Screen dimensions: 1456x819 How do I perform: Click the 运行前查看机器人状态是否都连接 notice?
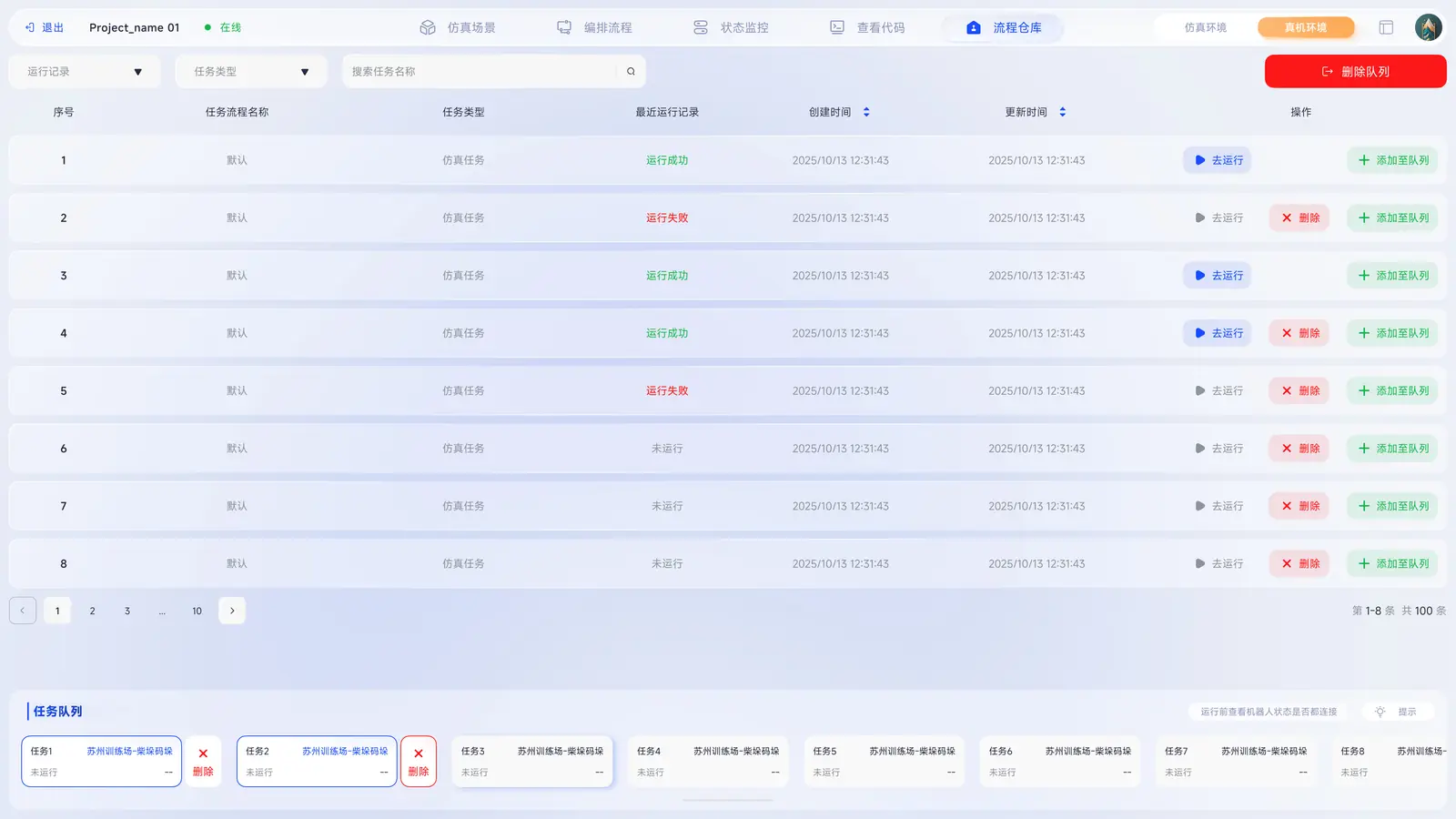pos(1269,712)
